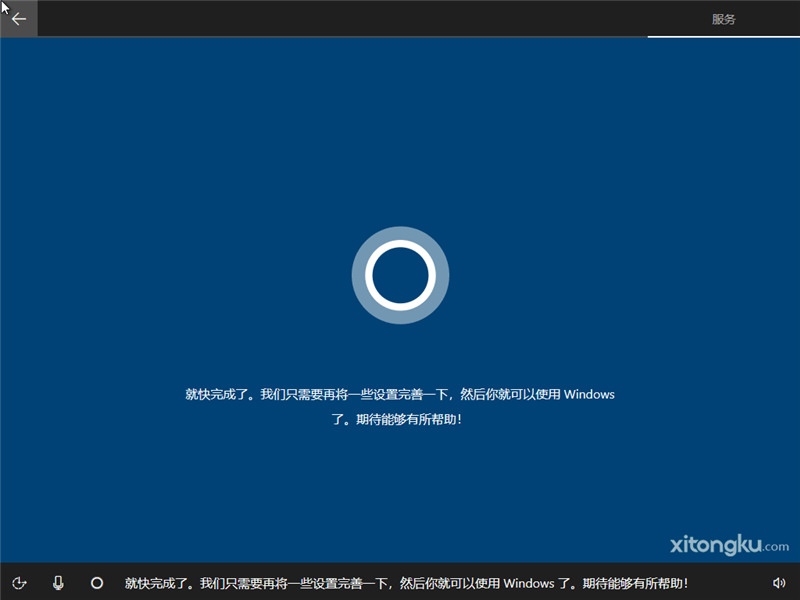
Task: Go back with the arrow button
Action: pos(19,19)
